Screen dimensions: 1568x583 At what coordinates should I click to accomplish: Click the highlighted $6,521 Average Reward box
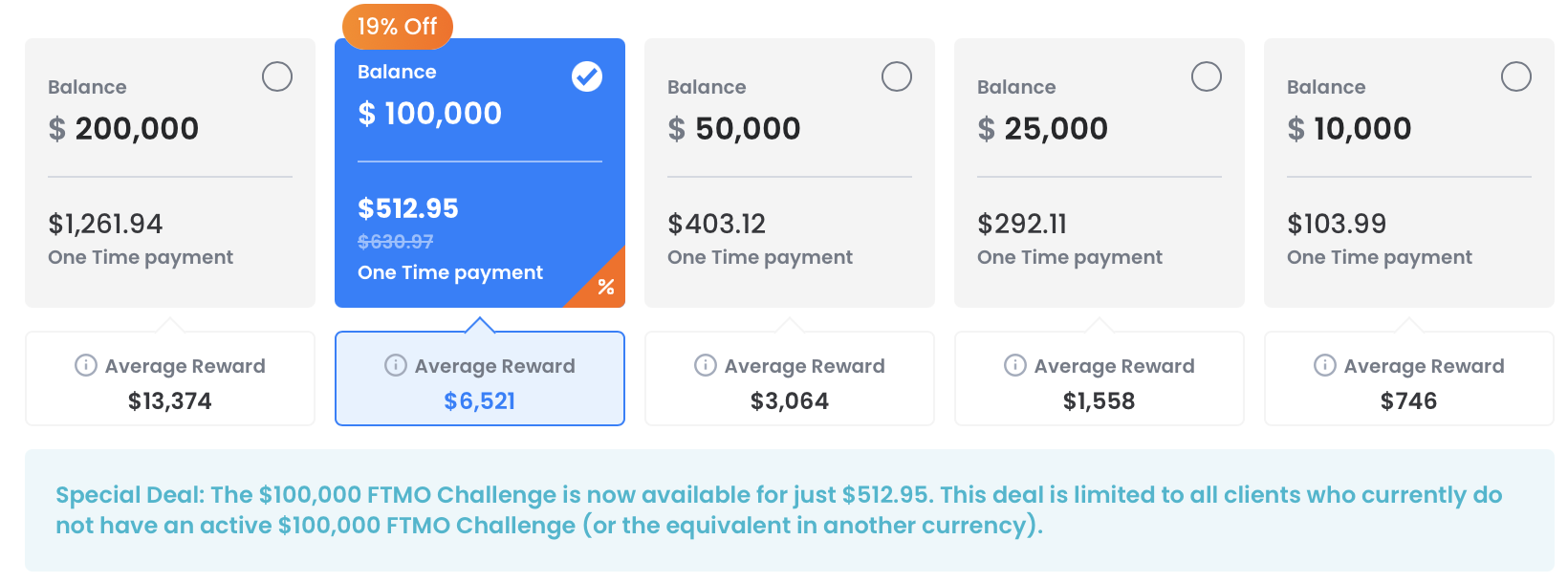pos(480,379)
